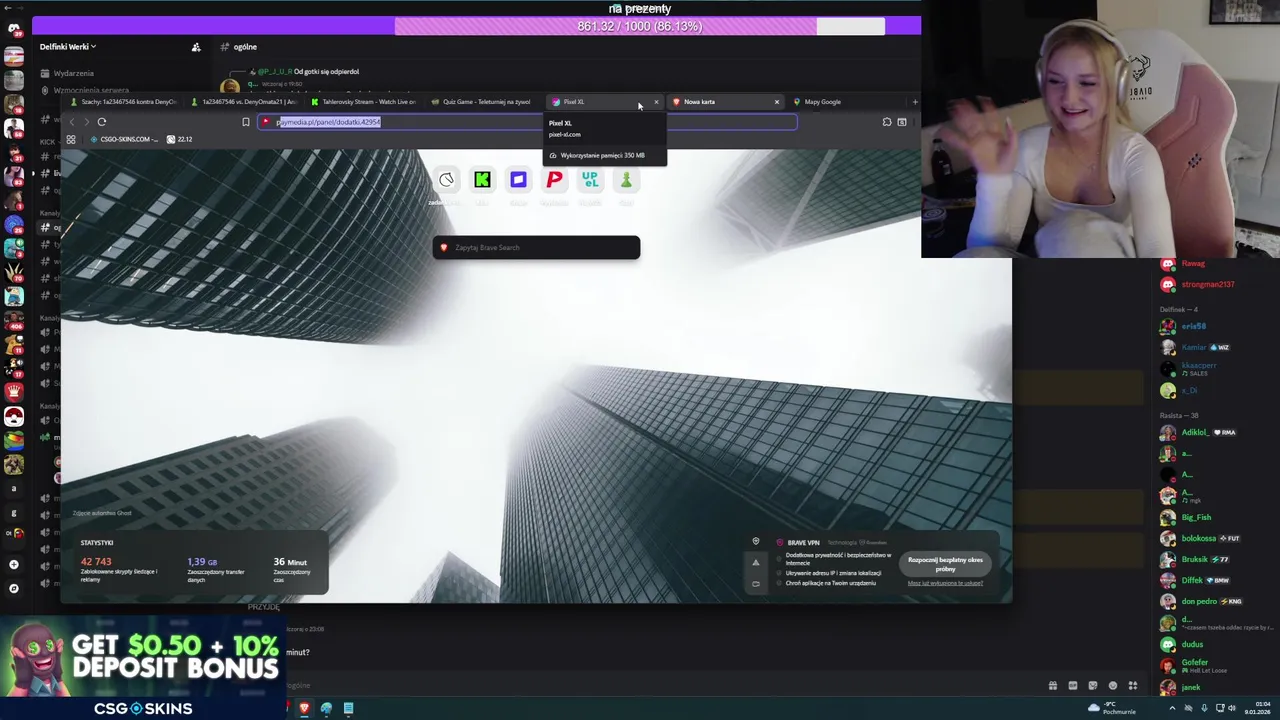Open the bookmarks apps grid icon
1280x720 pixels.
[x=71, y=139]
